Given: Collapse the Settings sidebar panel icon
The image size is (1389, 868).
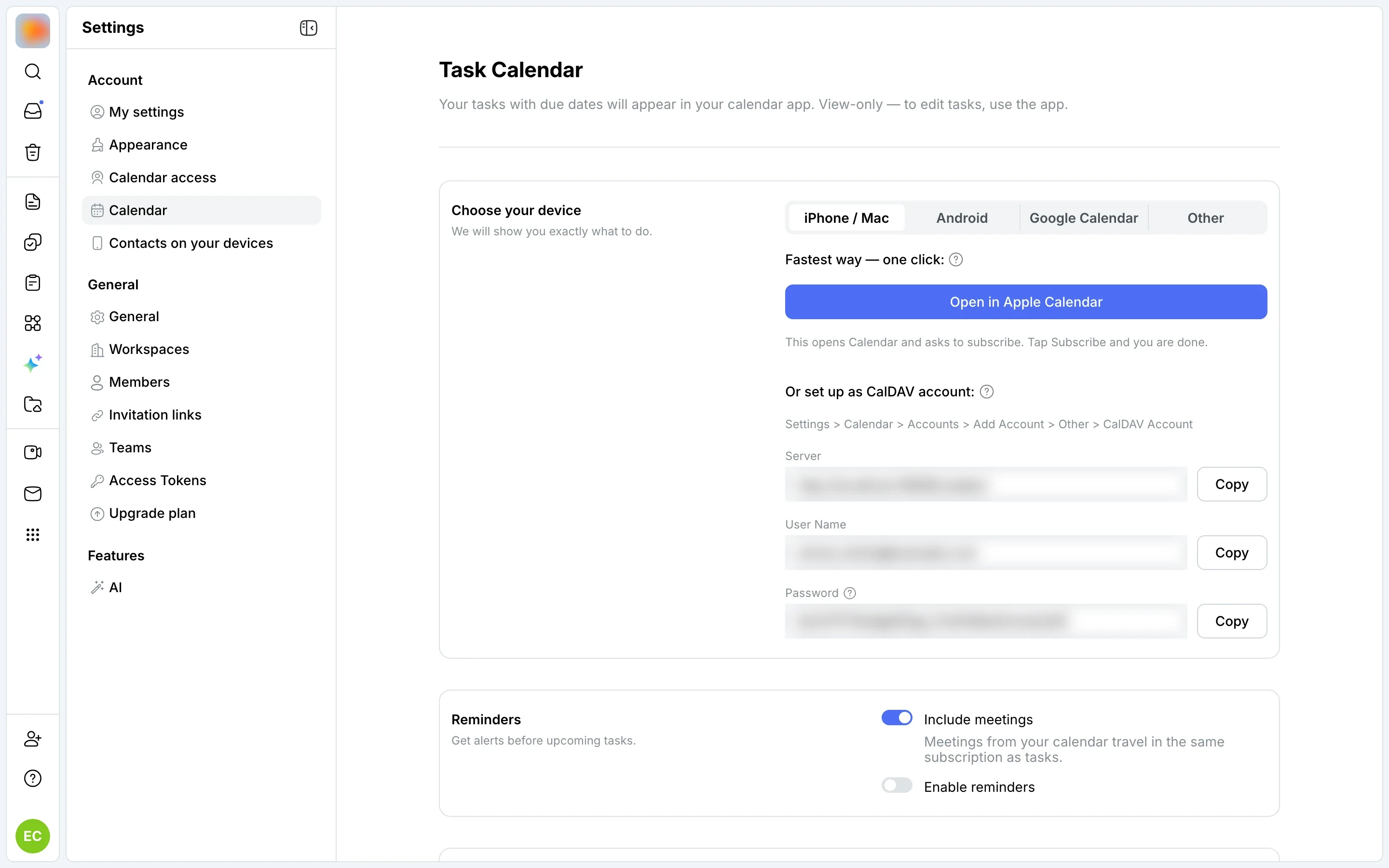Looking at the screenshot, I should [308, 27].
